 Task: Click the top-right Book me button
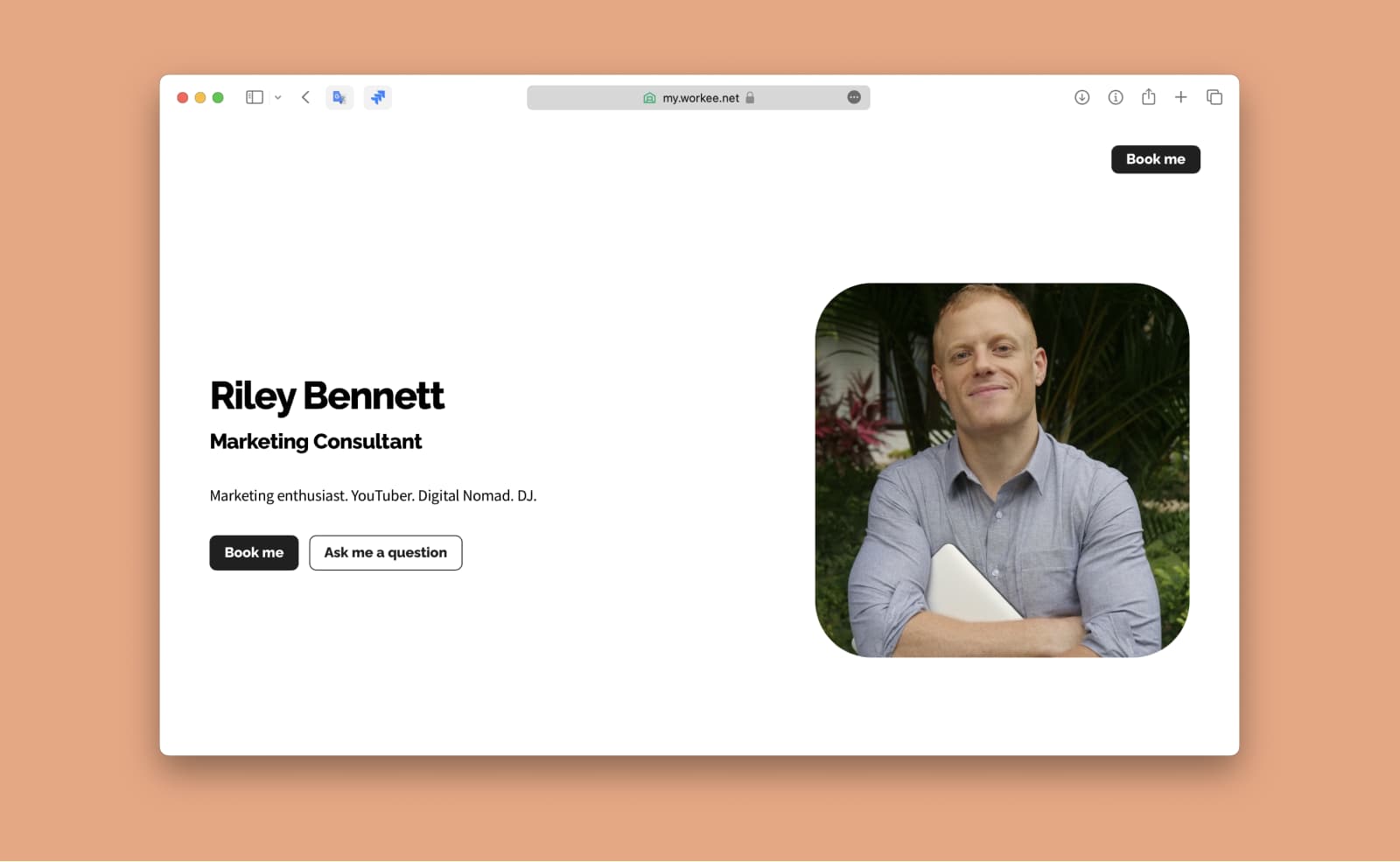coord(1156,159)
